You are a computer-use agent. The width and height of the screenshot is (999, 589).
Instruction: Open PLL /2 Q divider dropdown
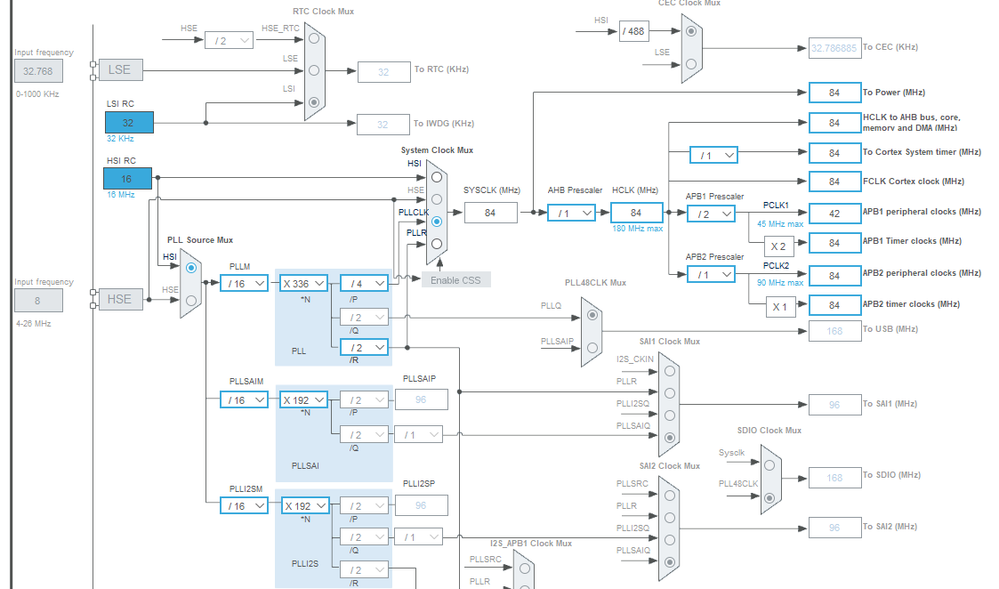pos(364,317)
